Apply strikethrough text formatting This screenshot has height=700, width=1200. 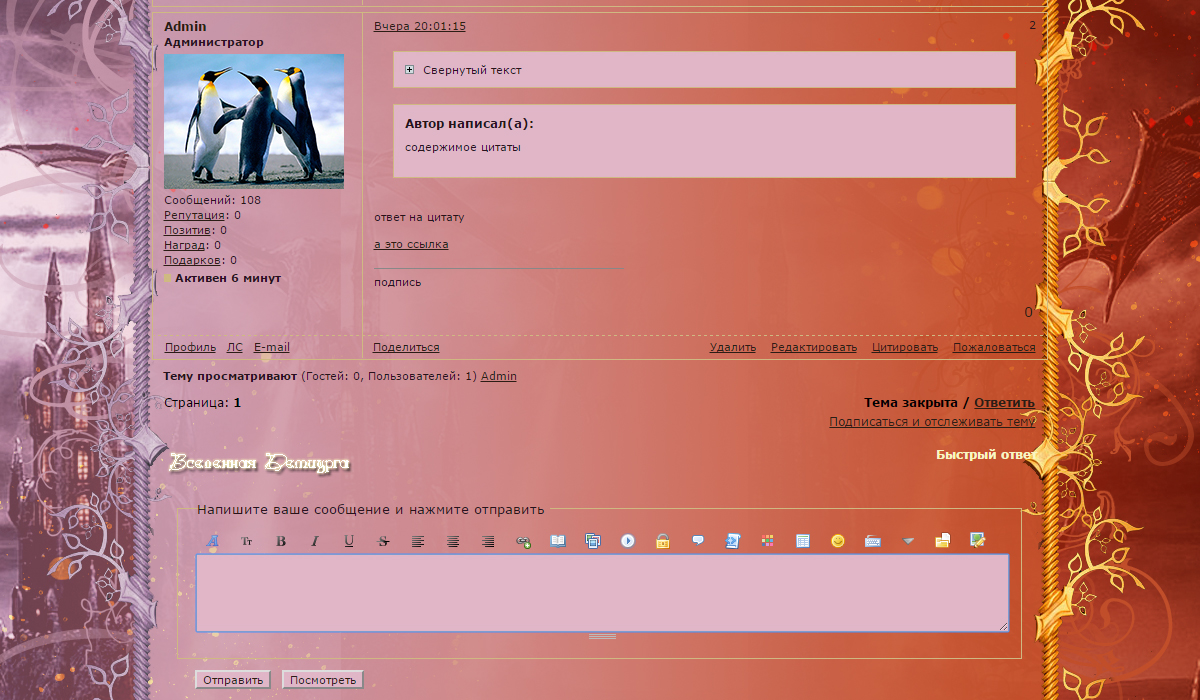(384, 541)
